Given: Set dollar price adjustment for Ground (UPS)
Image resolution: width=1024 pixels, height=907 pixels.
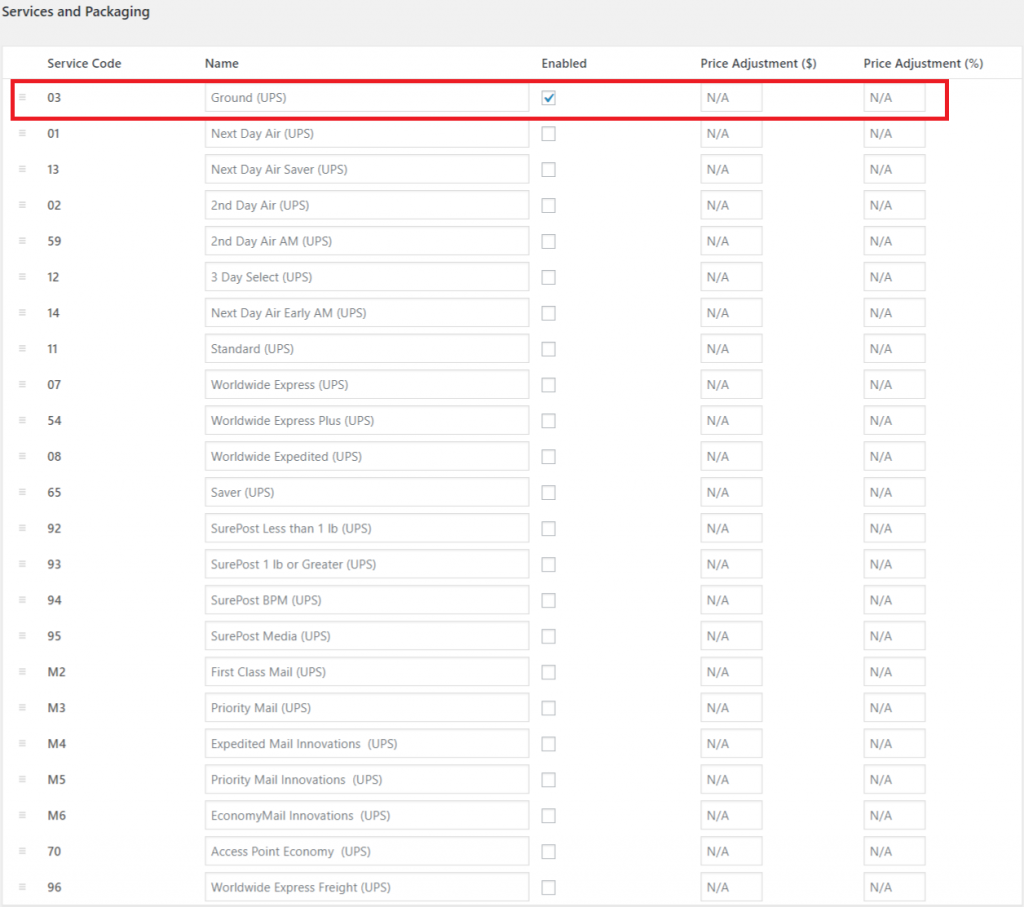Looking at the screenshot, I should 731,97.
